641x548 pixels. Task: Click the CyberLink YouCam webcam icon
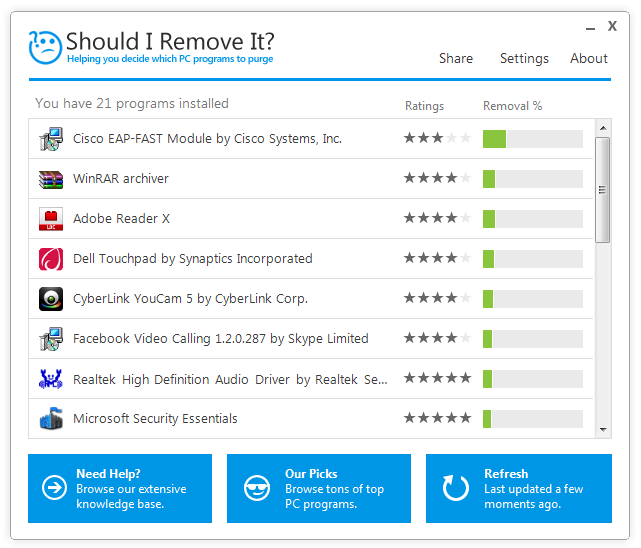[x=51, y=299]
